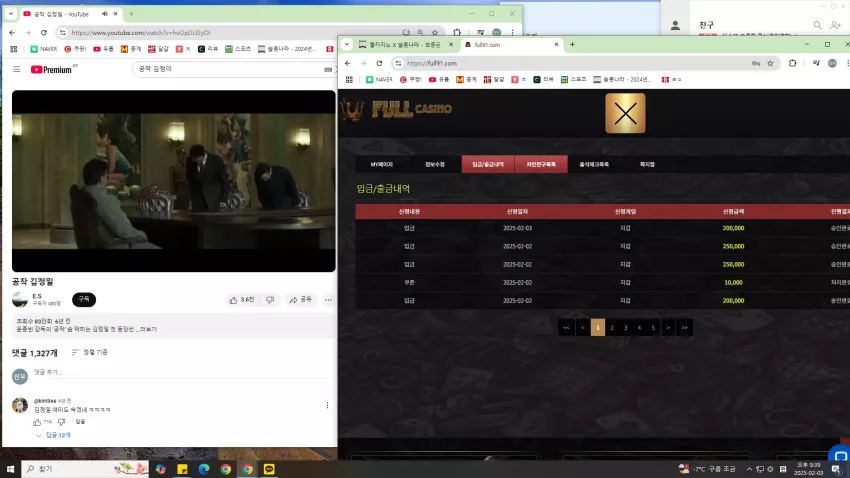850x478 pixels.
Task: Open comment sort order 정렬 기준
Action: pos(90,352)
